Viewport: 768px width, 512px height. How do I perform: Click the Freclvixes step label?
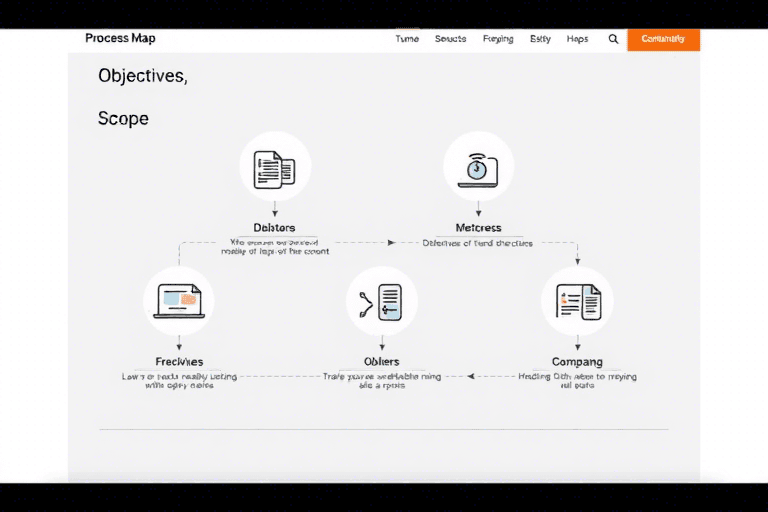(x=179, y=361)
